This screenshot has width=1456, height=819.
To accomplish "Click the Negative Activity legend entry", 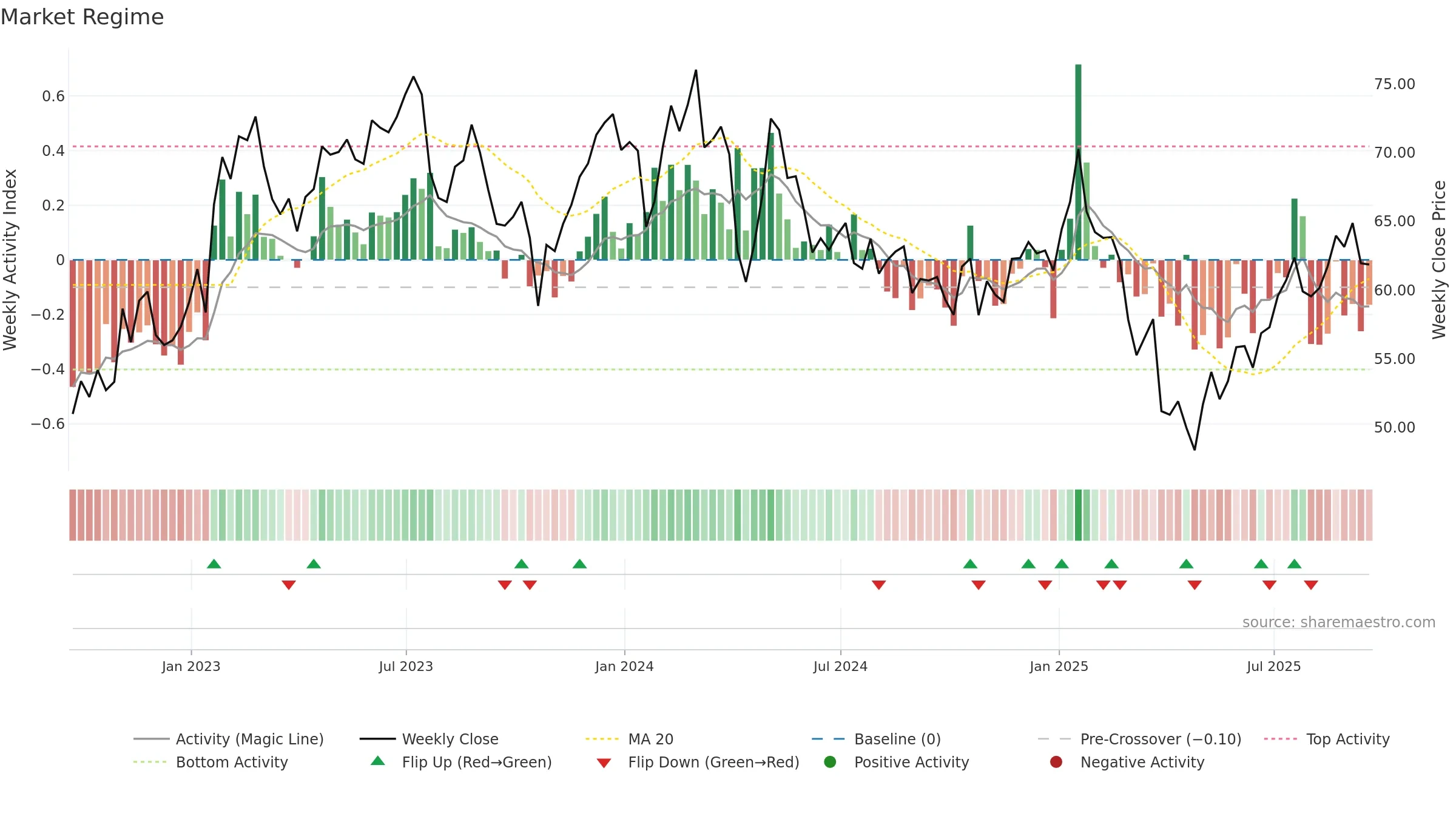I will click(x=1127, y=762).
